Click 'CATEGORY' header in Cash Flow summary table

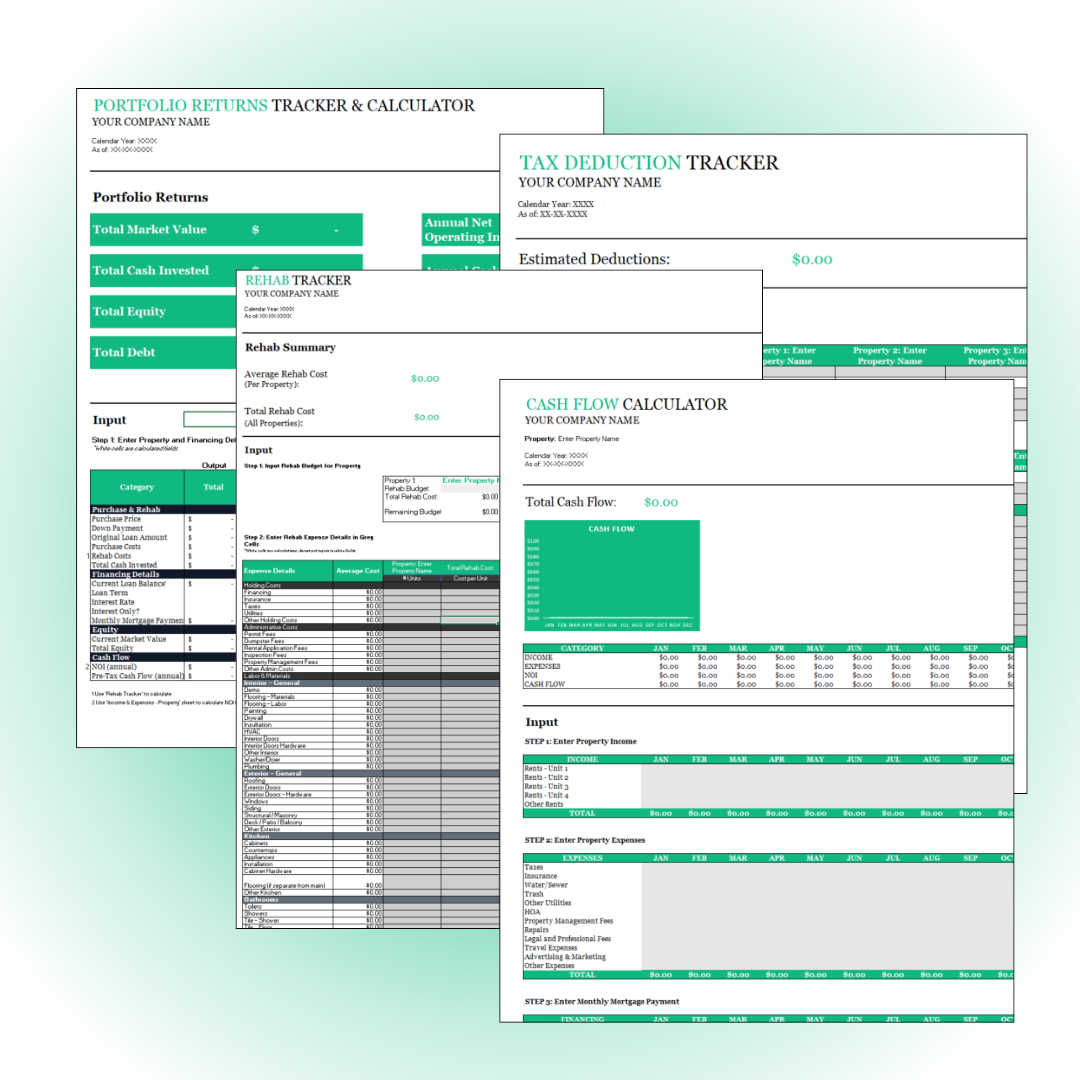coord(582,648)
